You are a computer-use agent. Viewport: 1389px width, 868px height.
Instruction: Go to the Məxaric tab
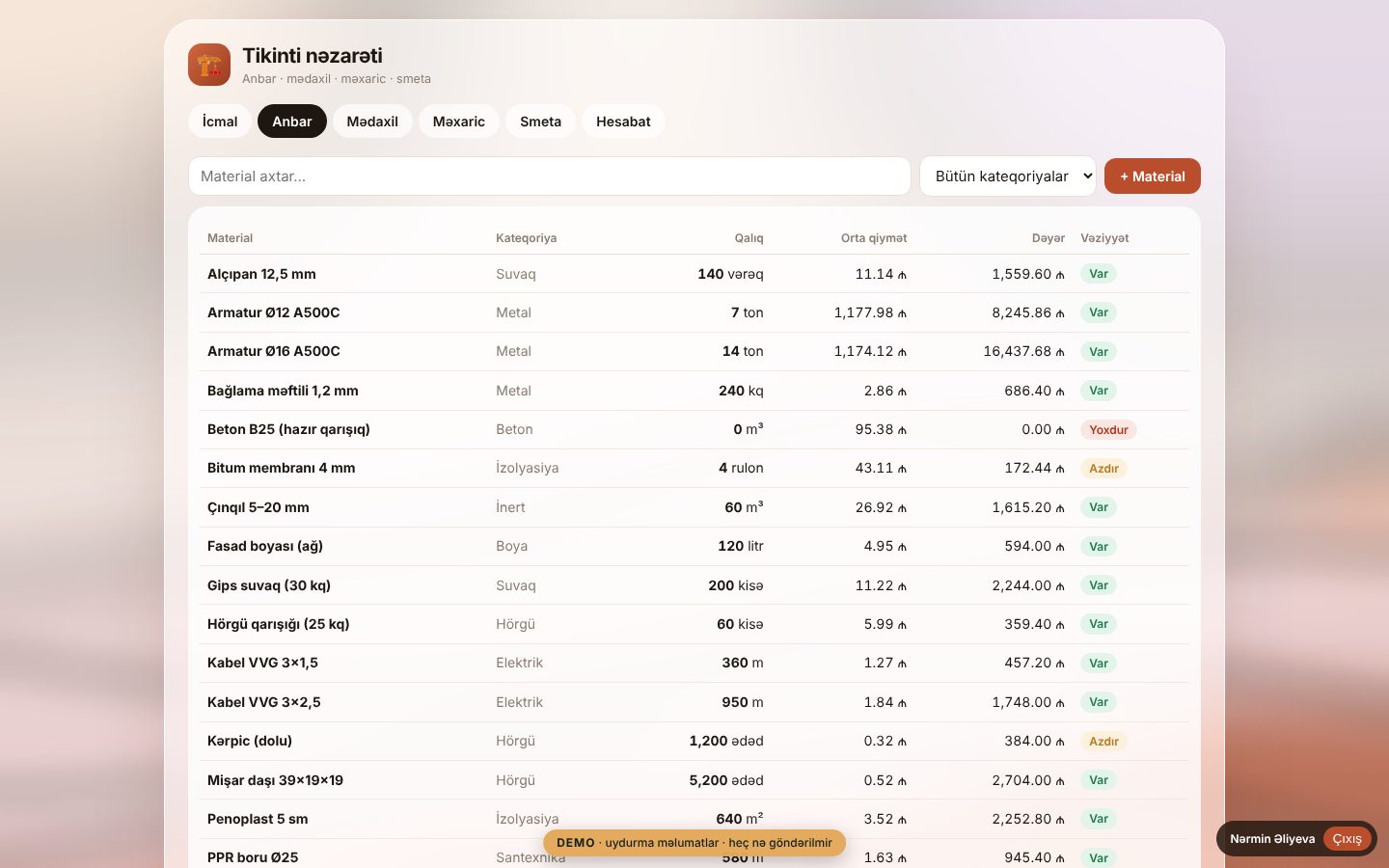click(x=459, y=122)
